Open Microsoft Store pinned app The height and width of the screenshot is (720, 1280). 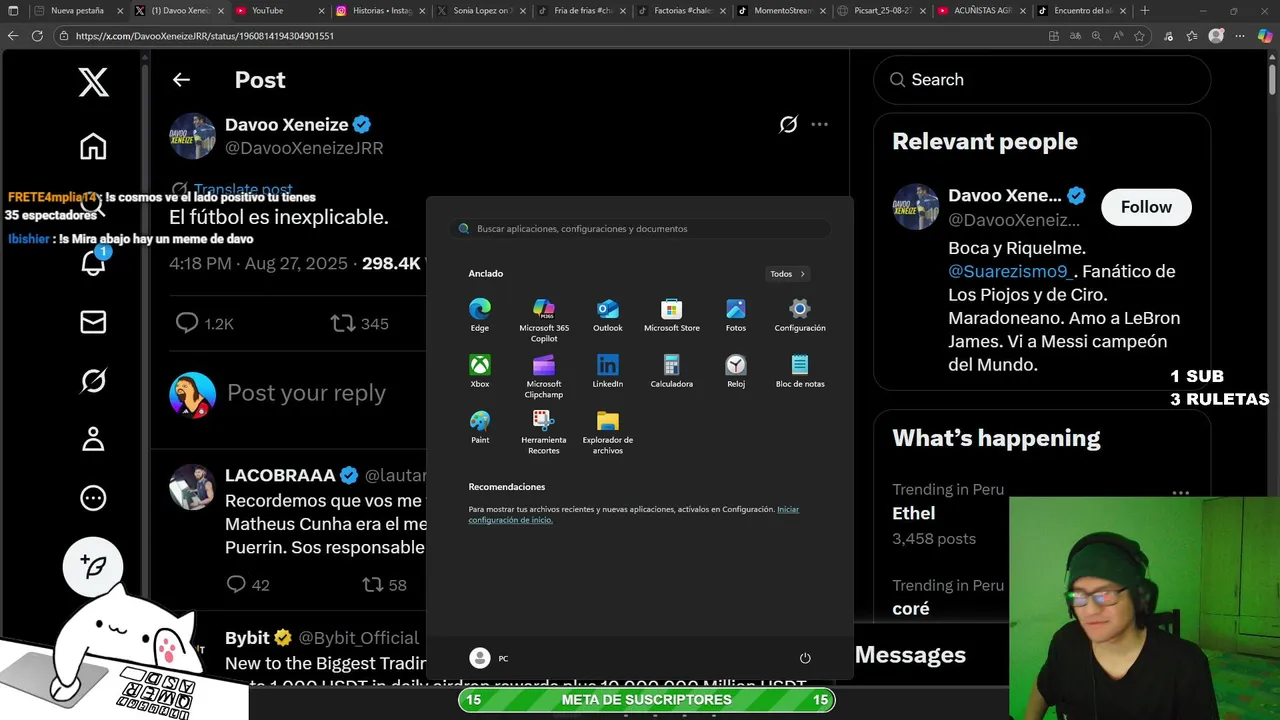pyautogui.click(x=672, y=314)
